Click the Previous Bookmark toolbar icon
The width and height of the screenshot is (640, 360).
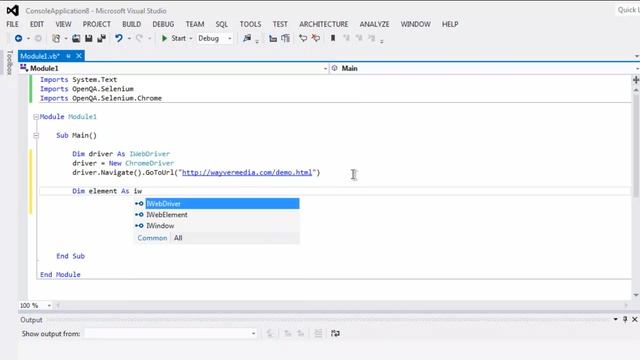click(x=346, y=38)
